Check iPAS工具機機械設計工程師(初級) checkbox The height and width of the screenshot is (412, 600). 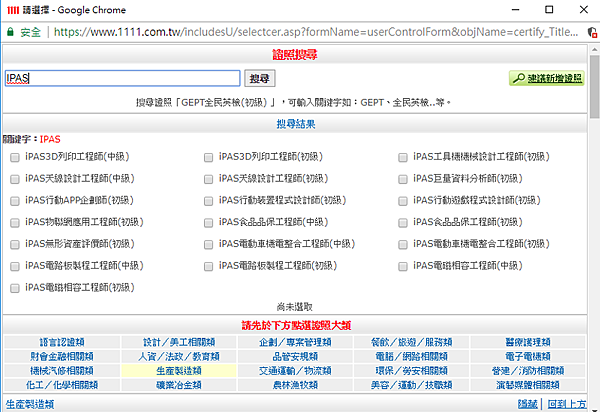coord(403,157)
